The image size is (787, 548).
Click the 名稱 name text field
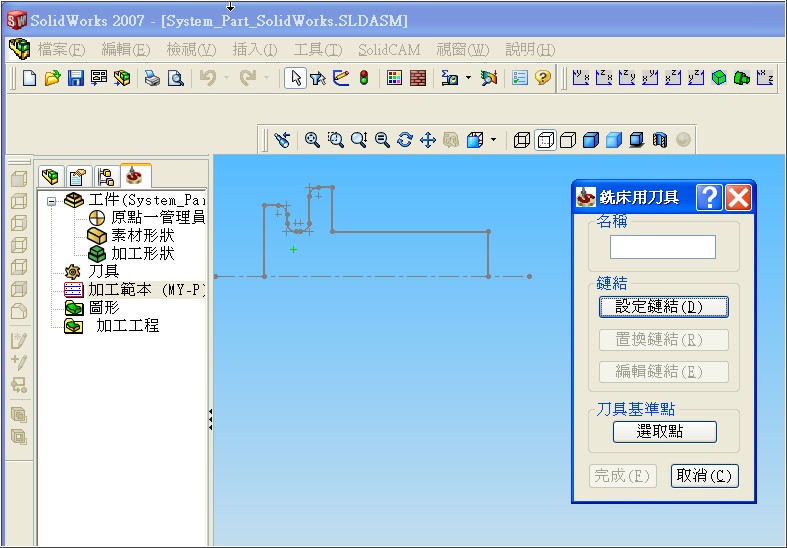663,247
